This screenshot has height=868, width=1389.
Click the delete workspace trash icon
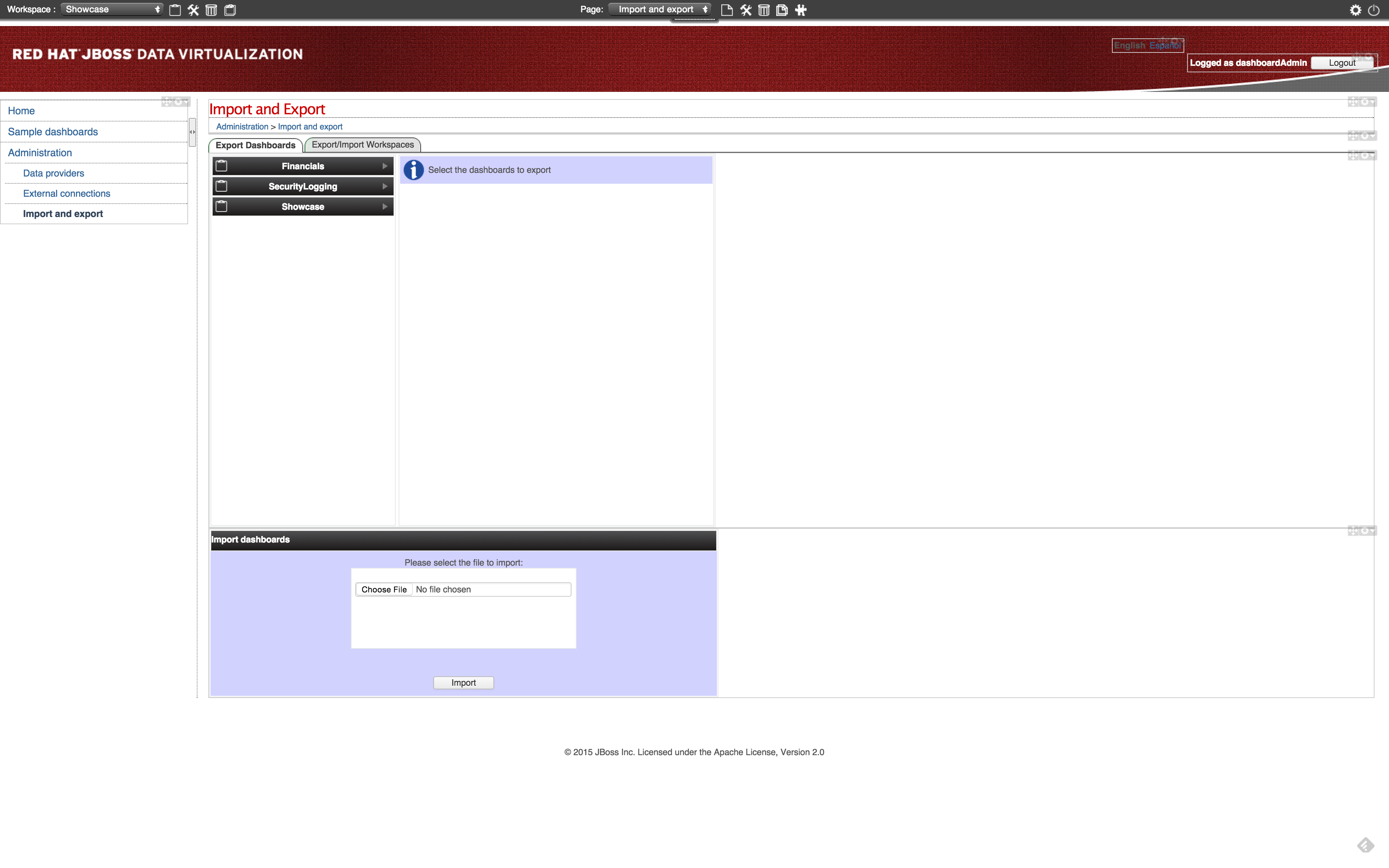tap(211, 10)
